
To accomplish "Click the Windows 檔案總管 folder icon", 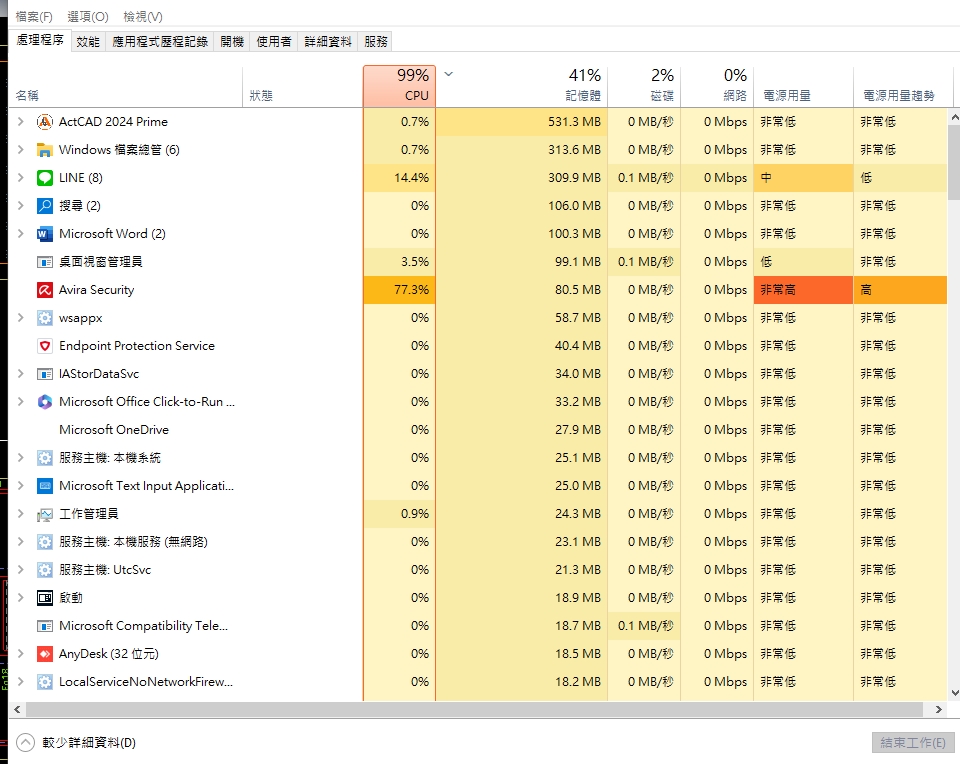I will 45,150.
